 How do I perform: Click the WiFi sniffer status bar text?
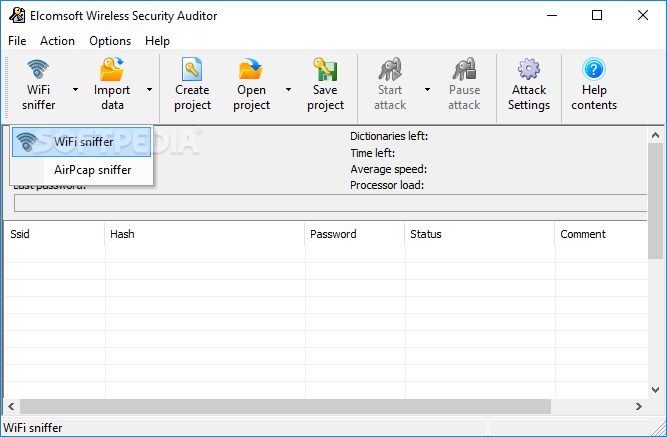click(33, 428)
